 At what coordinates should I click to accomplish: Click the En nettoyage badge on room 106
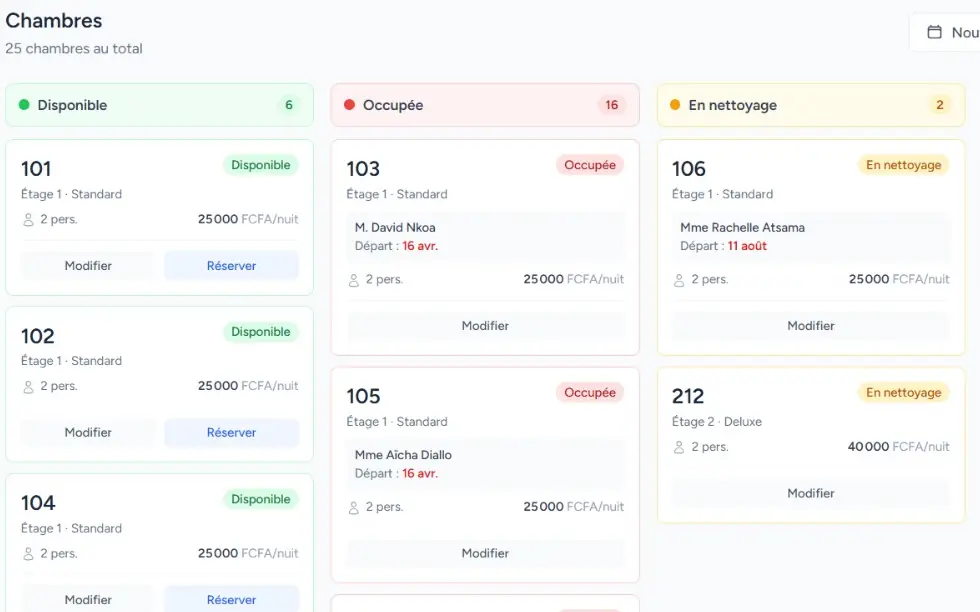[903, 165]
